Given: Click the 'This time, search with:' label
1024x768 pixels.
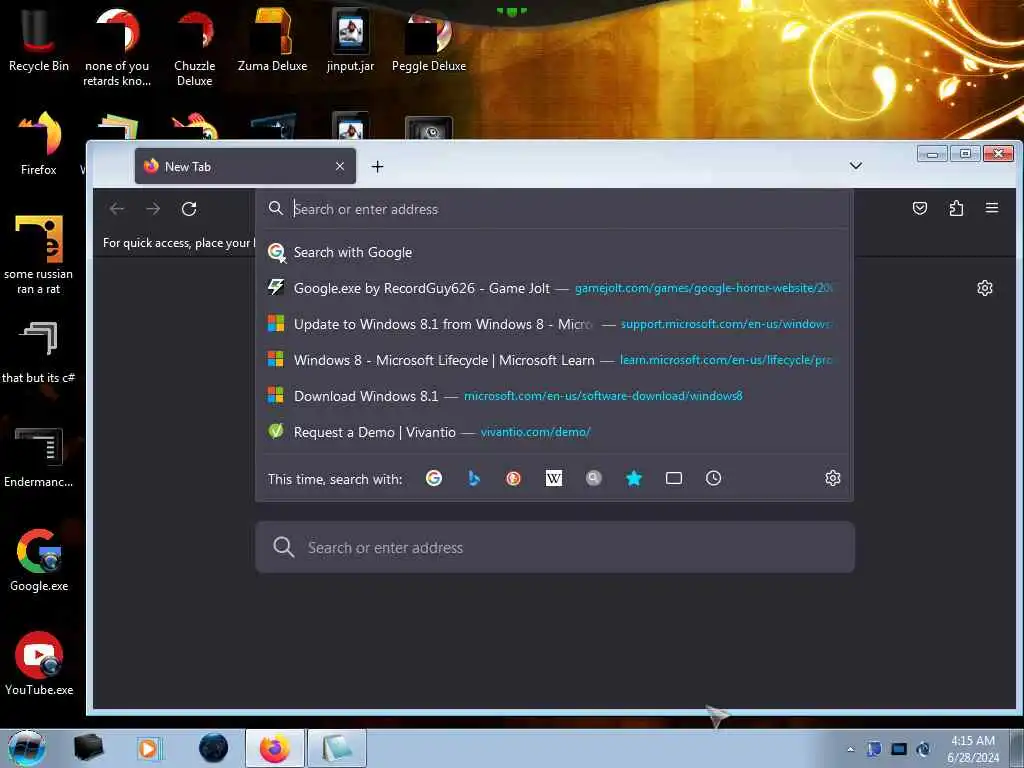Looking at the screenshot, I should coord(335,479).
